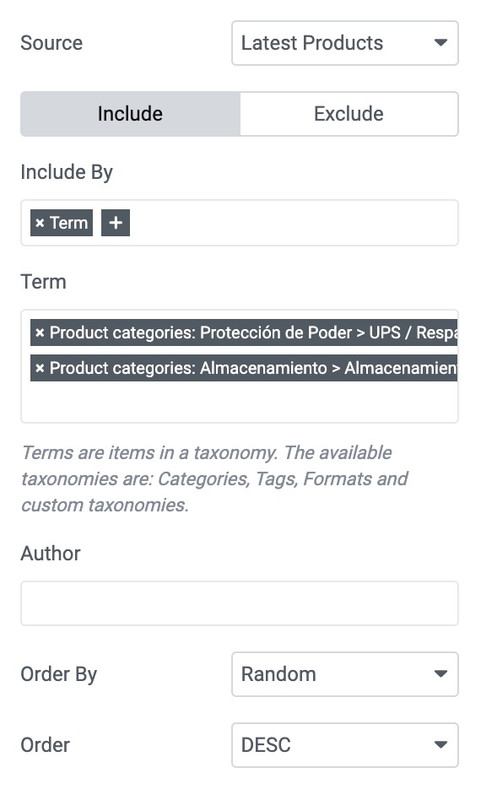Open the Order By dropdown arrow

coord(441,674)
